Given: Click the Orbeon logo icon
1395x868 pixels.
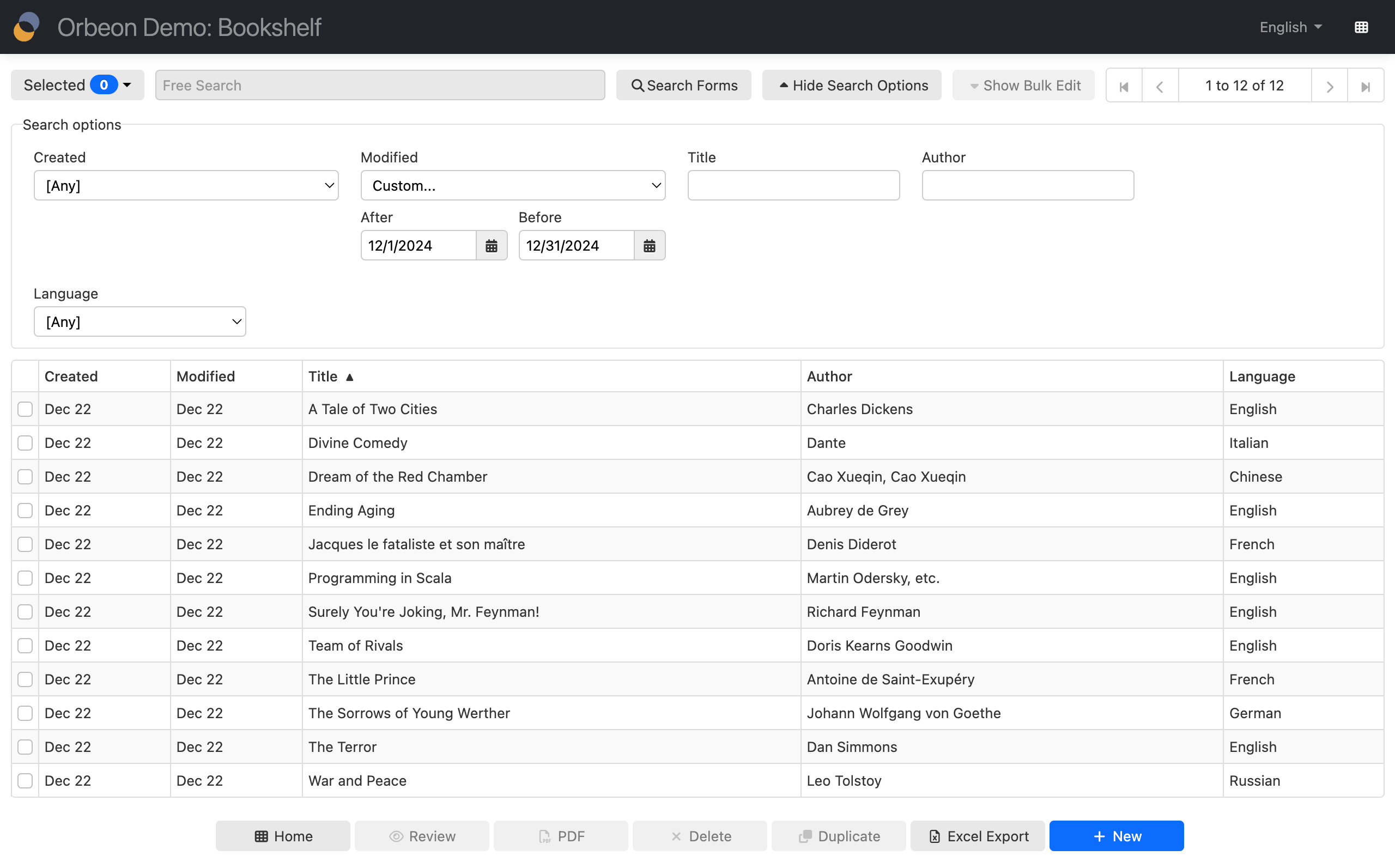Looking at the screenshot, I should [x=26, y=27].
